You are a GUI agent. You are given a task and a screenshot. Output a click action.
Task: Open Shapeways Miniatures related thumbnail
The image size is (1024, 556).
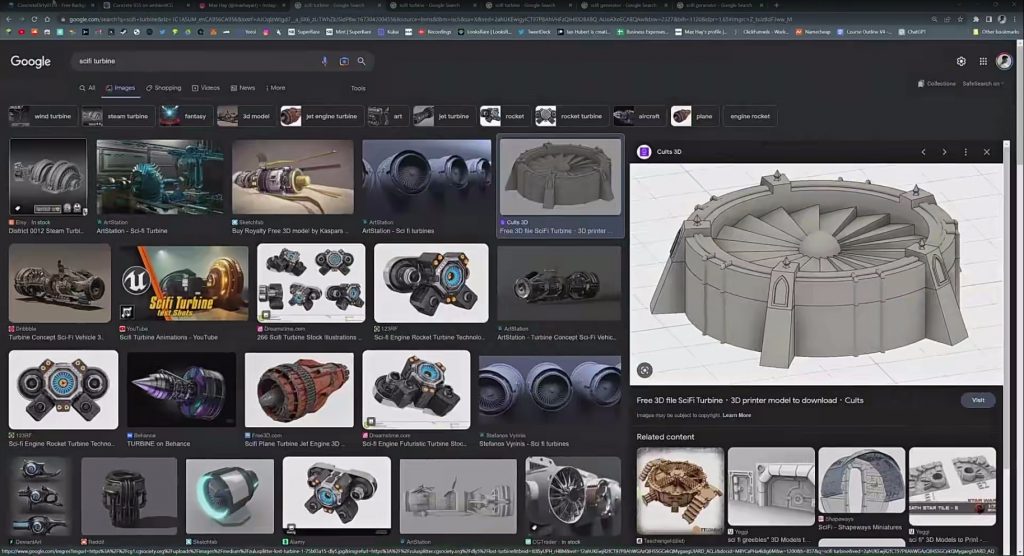(861, 482)
